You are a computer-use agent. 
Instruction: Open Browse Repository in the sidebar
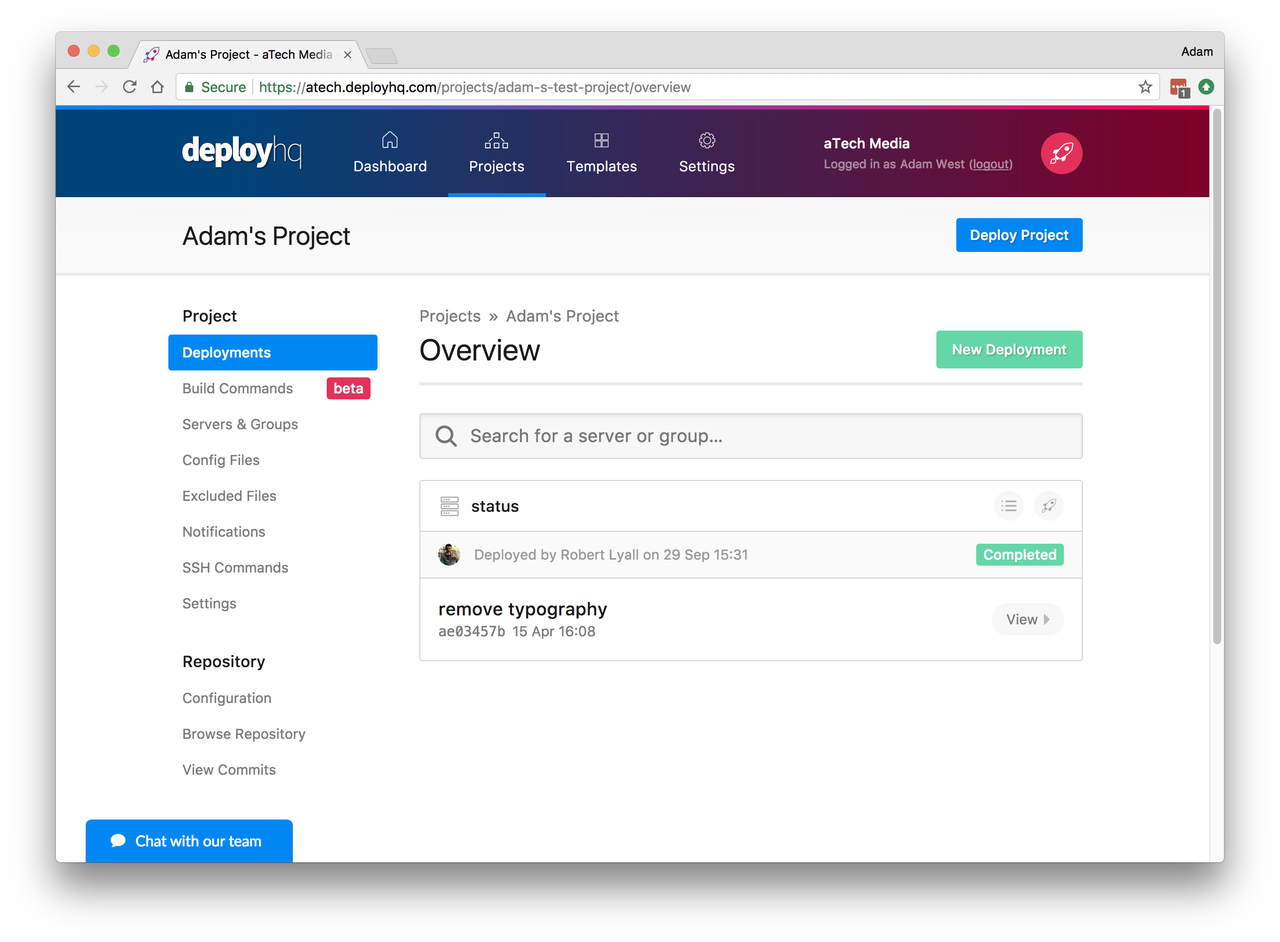point(244,733)
